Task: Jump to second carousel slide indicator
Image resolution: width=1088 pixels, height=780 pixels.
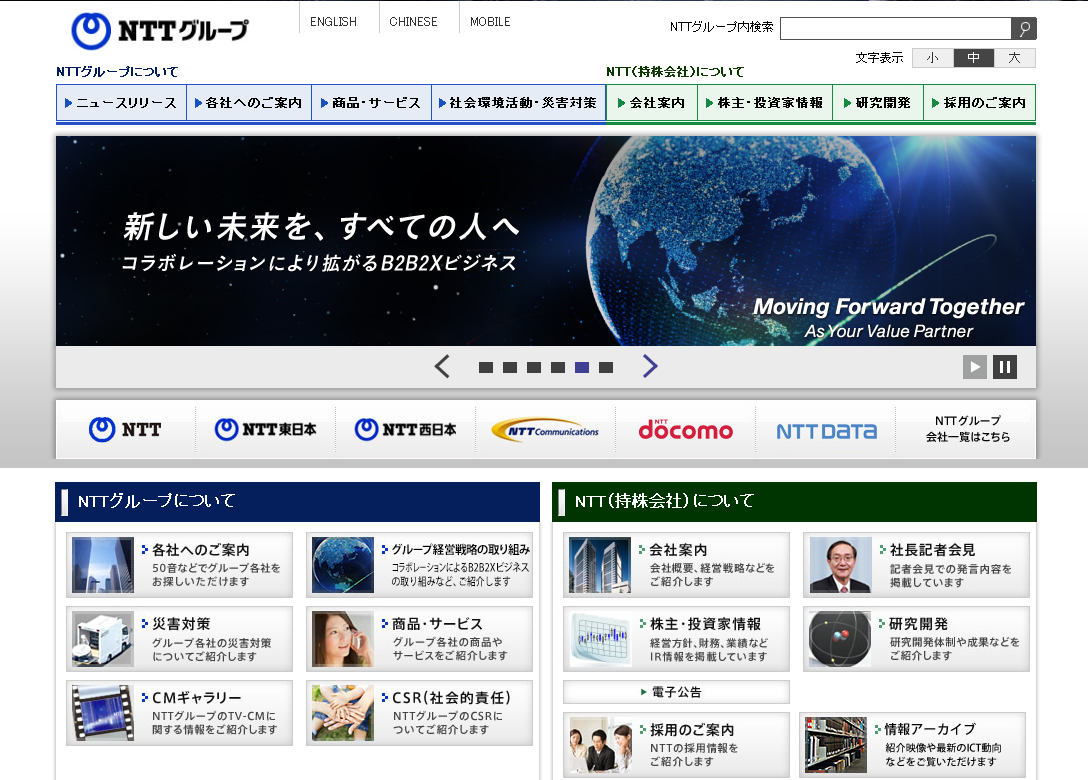Action: pyautogui.click(x=510, y=368)
